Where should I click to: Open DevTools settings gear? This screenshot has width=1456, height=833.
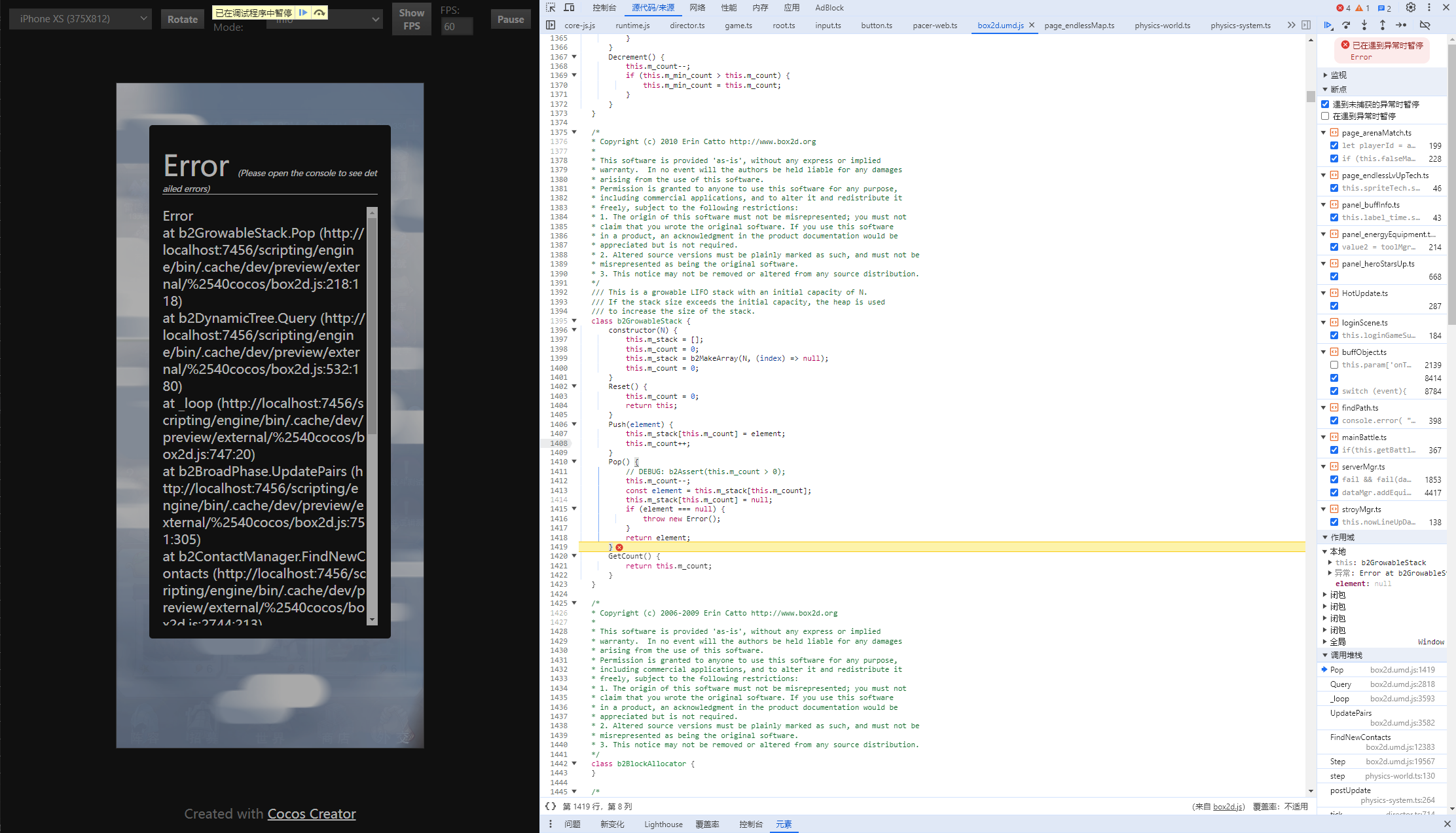tap(1411, 8)
